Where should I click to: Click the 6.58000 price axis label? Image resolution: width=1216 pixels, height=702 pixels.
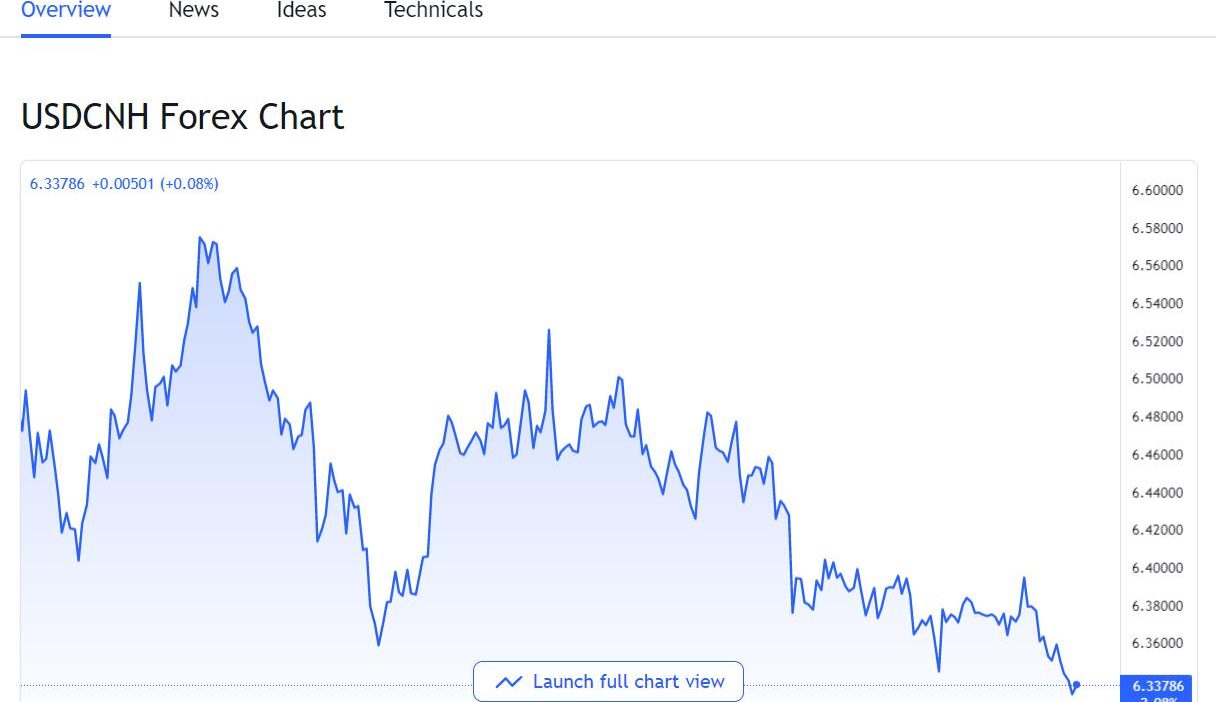1158,228
